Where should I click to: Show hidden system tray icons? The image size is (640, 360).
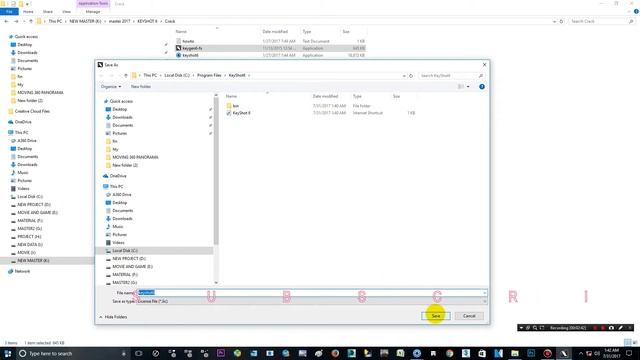pyautogui.click(x=581, y=353)
